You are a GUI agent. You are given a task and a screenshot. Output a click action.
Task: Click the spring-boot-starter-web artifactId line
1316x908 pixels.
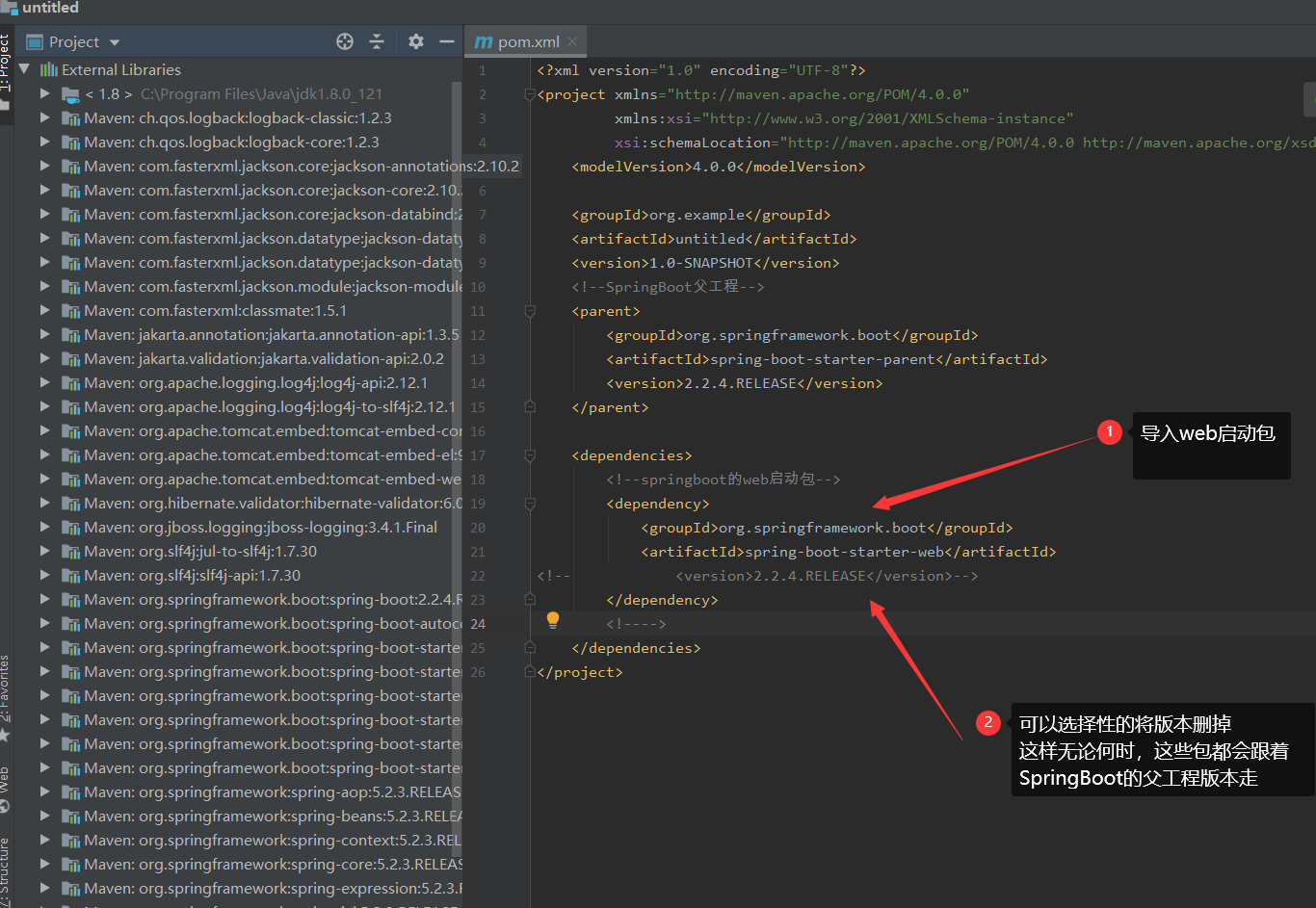coord(849,552)
